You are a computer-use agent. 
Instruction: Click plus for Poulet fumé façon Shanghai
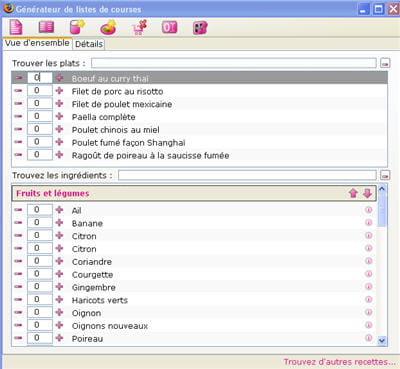click(x=59, y=142)
